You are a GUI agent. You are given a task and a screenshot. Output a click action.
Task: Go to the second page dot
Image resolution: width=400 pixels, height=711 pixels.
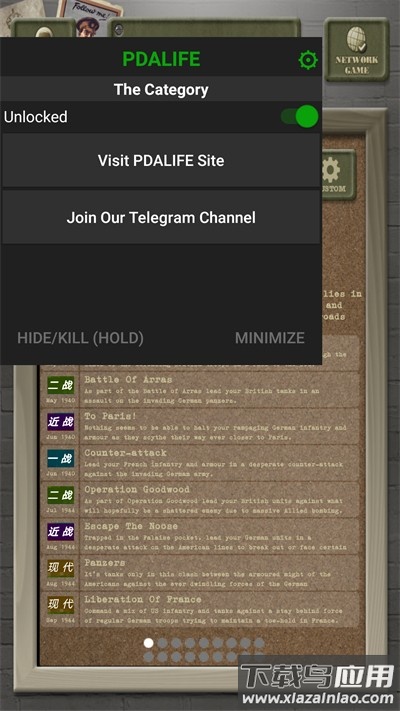coord(162,643)
